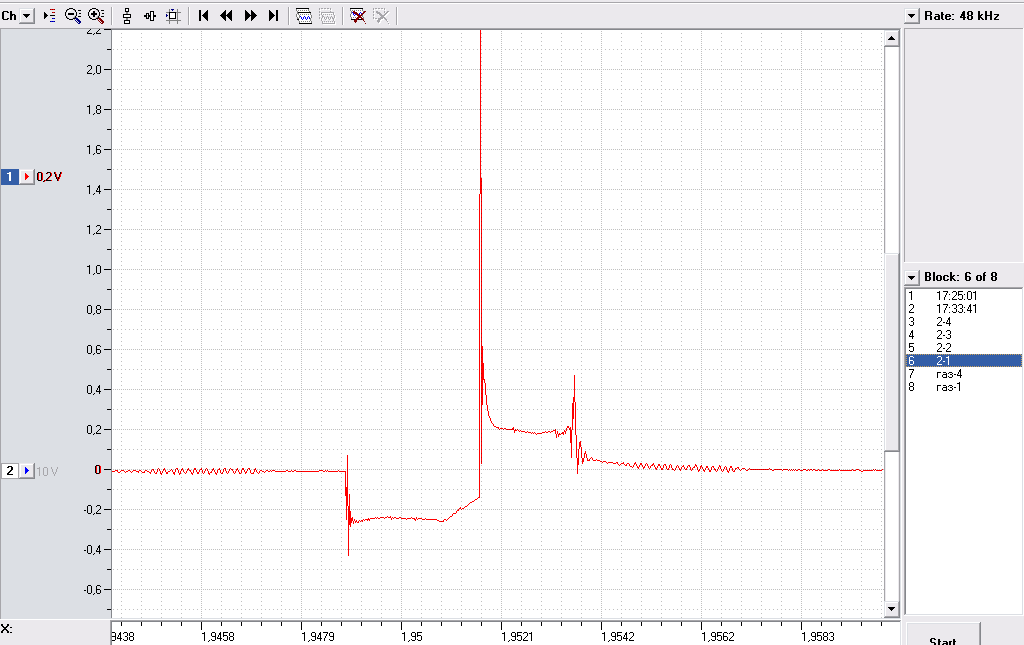Open the Ch dropdown
The height and width of the screenshot is (645, 1024).
(26, 16)
